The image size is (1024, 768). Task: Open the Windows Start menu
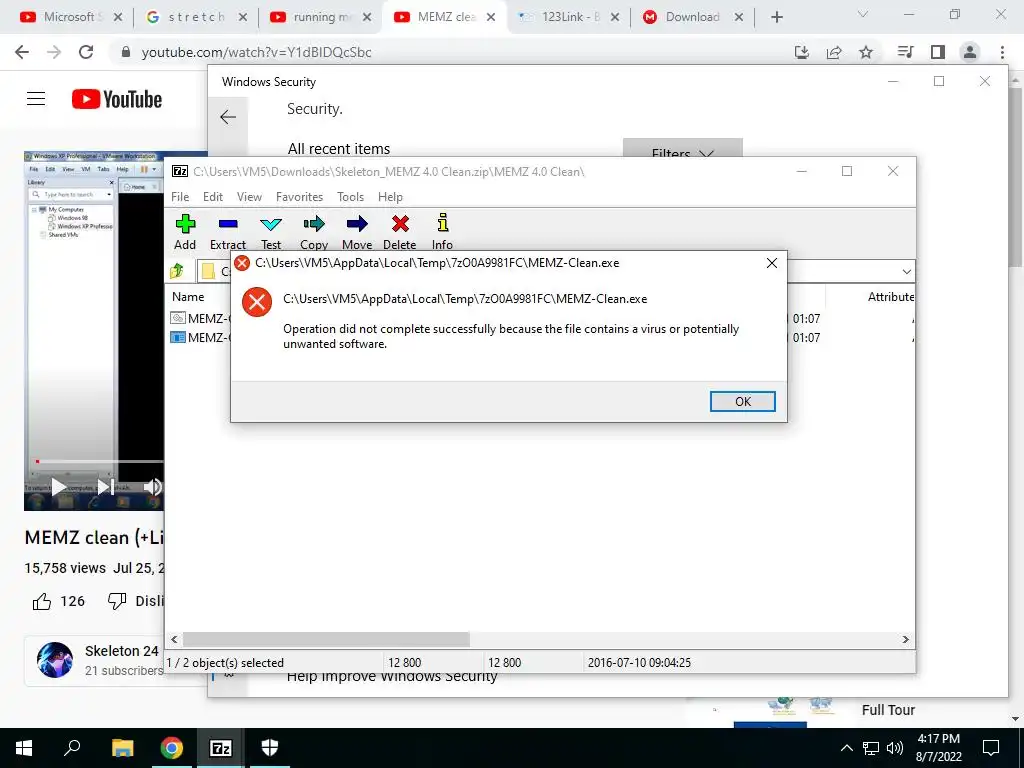(x=24, y=748)
